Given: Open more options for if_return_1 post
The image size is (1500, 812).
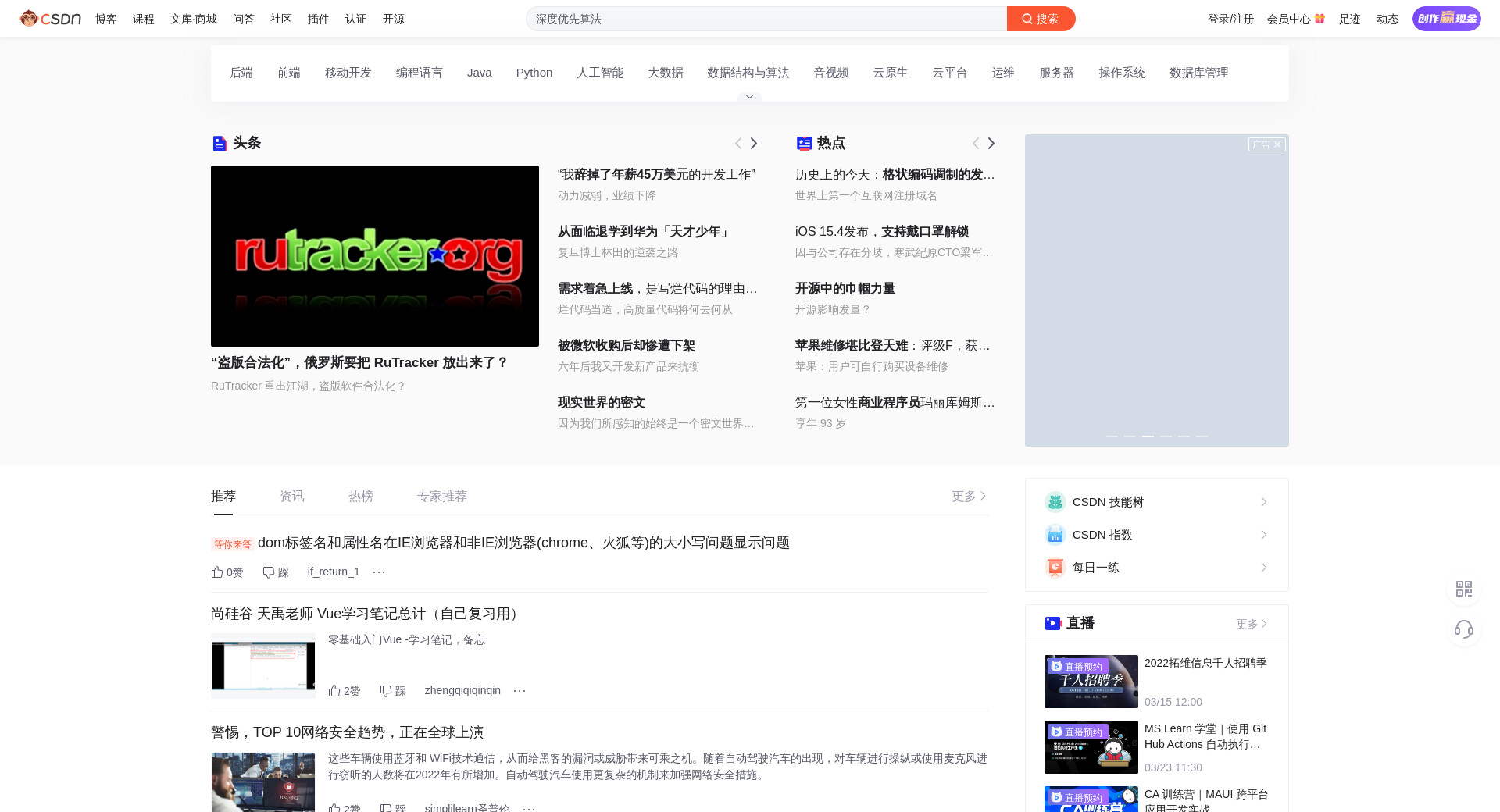Looking at the screenshot, I should coord(379,572).
